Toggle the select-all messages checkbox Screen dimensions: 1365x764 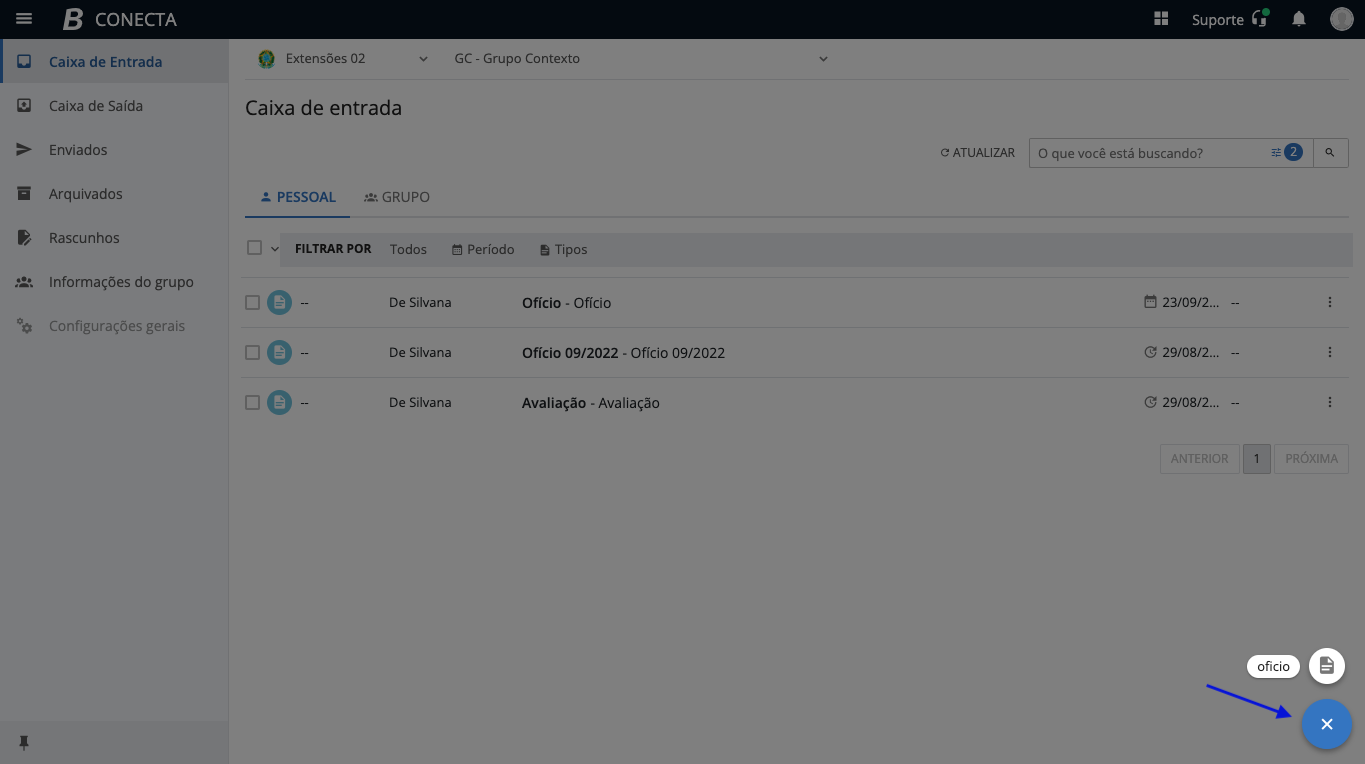click(254, 248)
